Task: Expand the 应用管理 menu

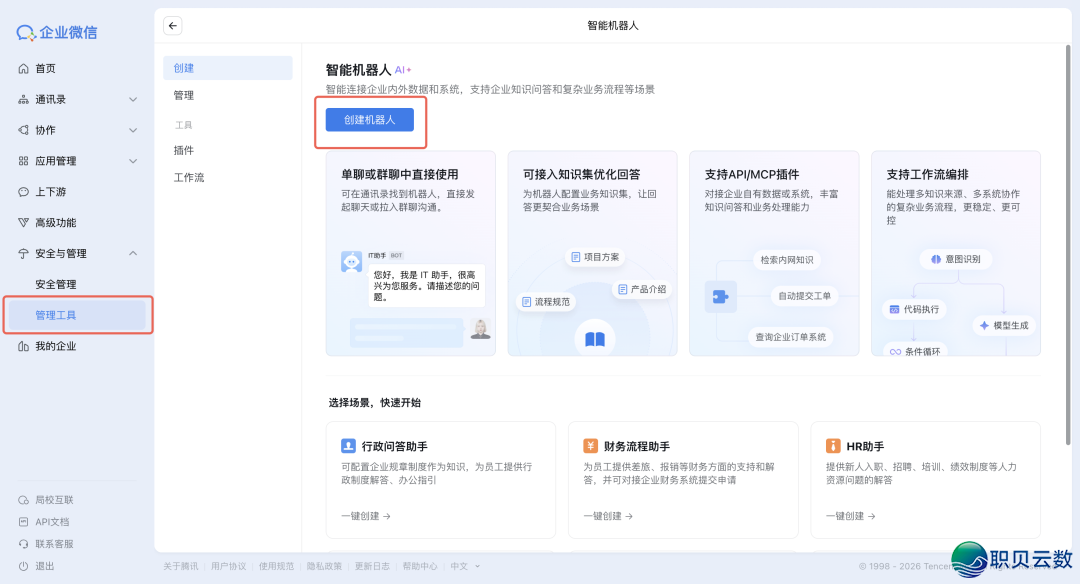Action: (131, 160)
